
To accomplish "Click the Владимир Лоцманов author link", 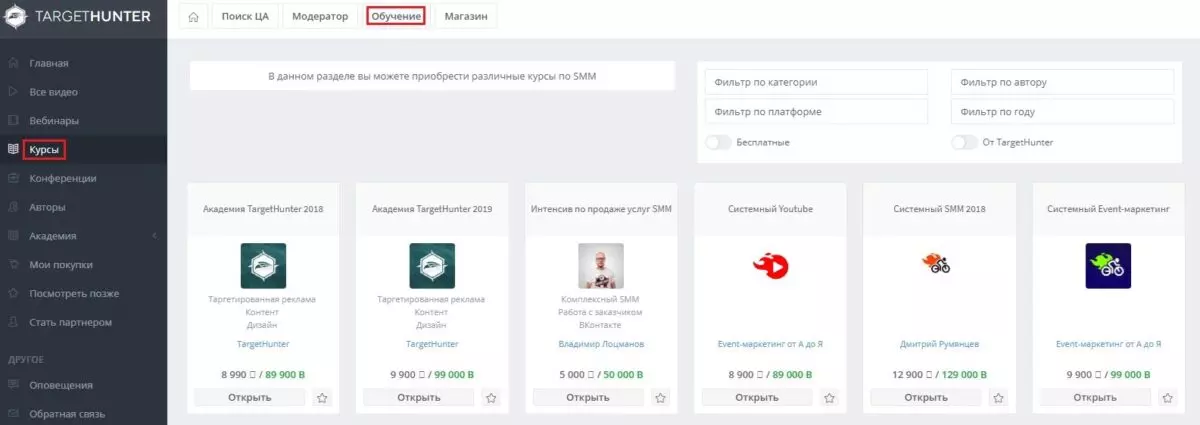I will [601, 344].
